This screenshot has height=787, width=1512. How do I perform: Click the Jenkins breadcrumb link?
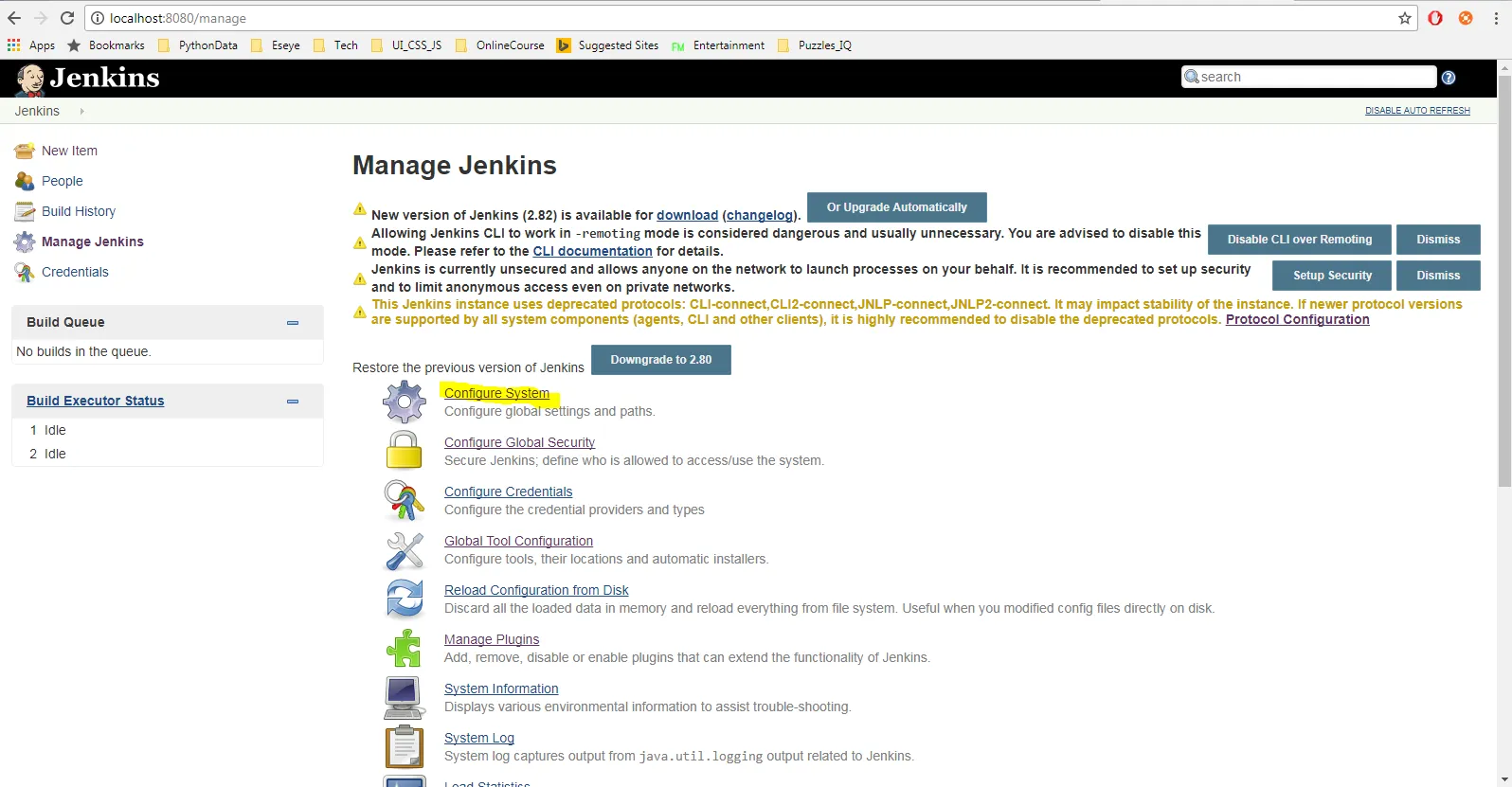[37, 111]
